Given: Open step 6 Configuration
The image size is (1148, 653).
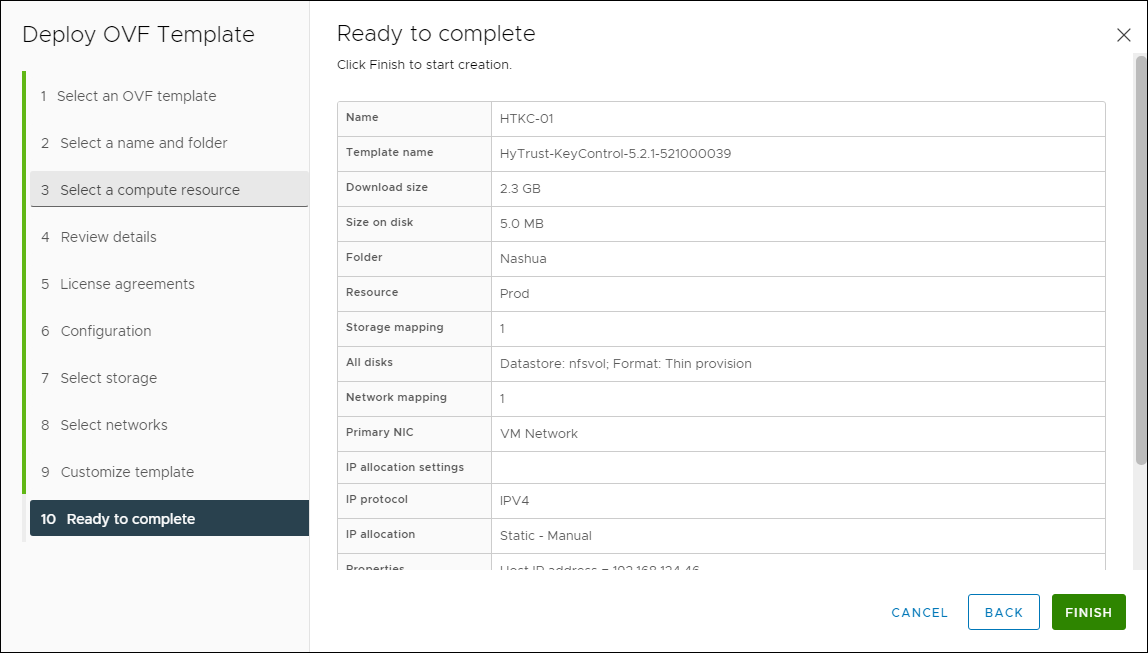Looking at the screenshot, I should click(169, 331).
